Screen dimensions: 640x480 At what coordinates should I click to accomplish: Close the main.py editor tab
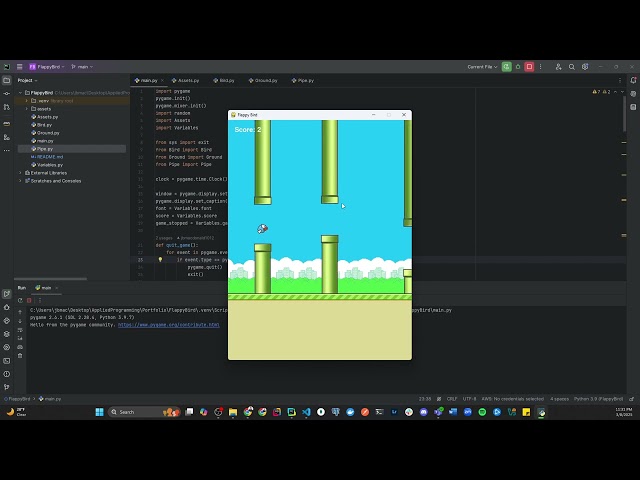[162, 80]
